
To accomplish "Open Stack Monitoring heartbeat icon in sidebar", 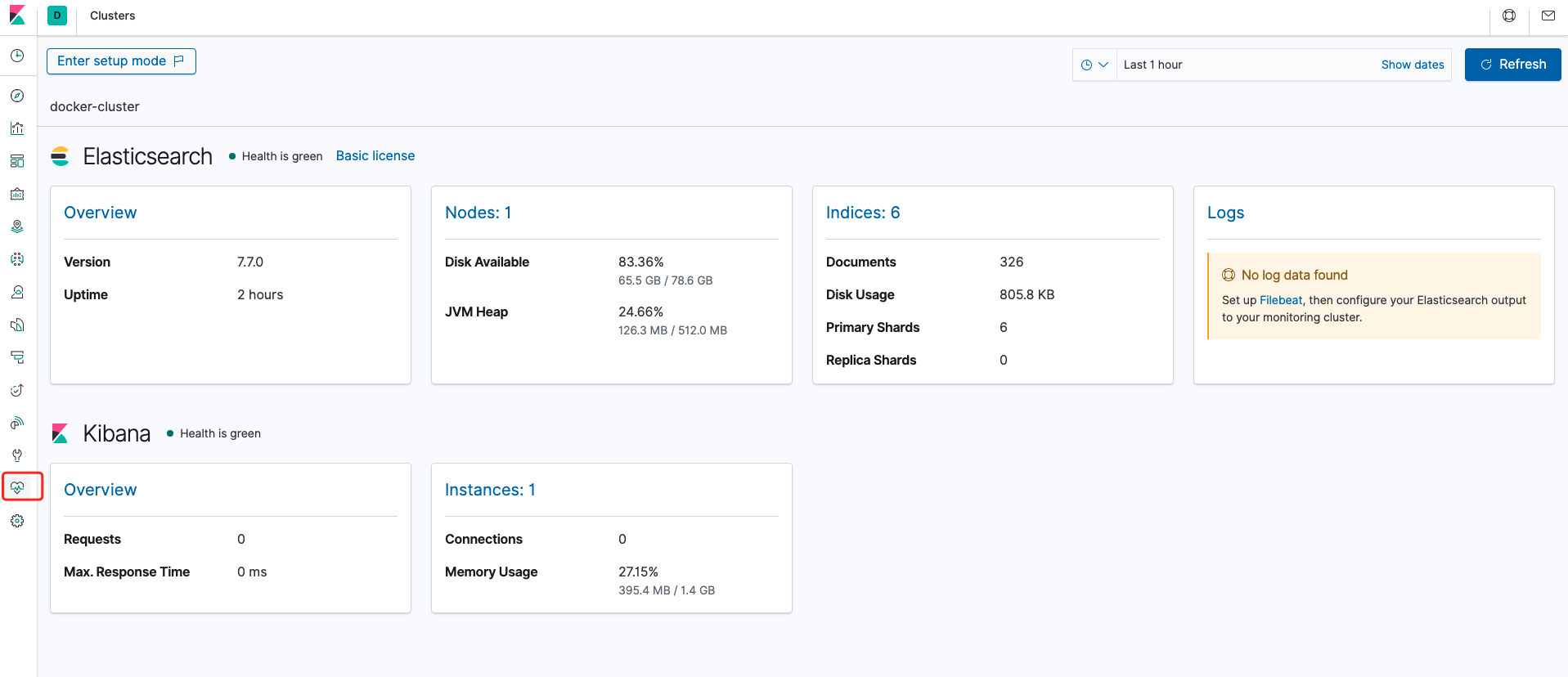I will click(x=17, y=488).
